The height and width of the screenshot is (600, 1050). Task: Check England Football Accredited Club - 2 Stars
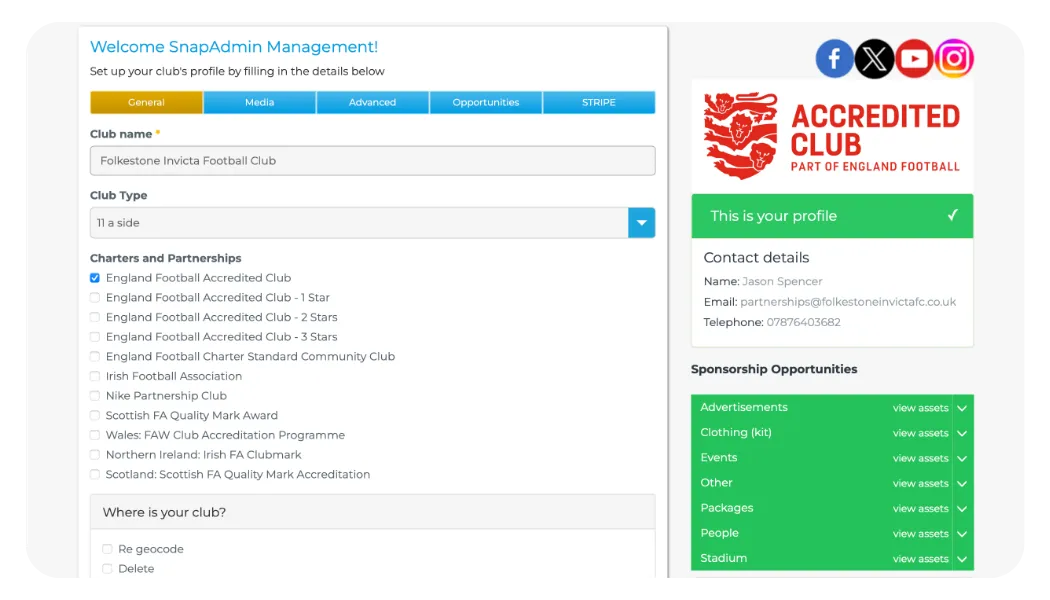pyautogui.click(x=95, y=317)
